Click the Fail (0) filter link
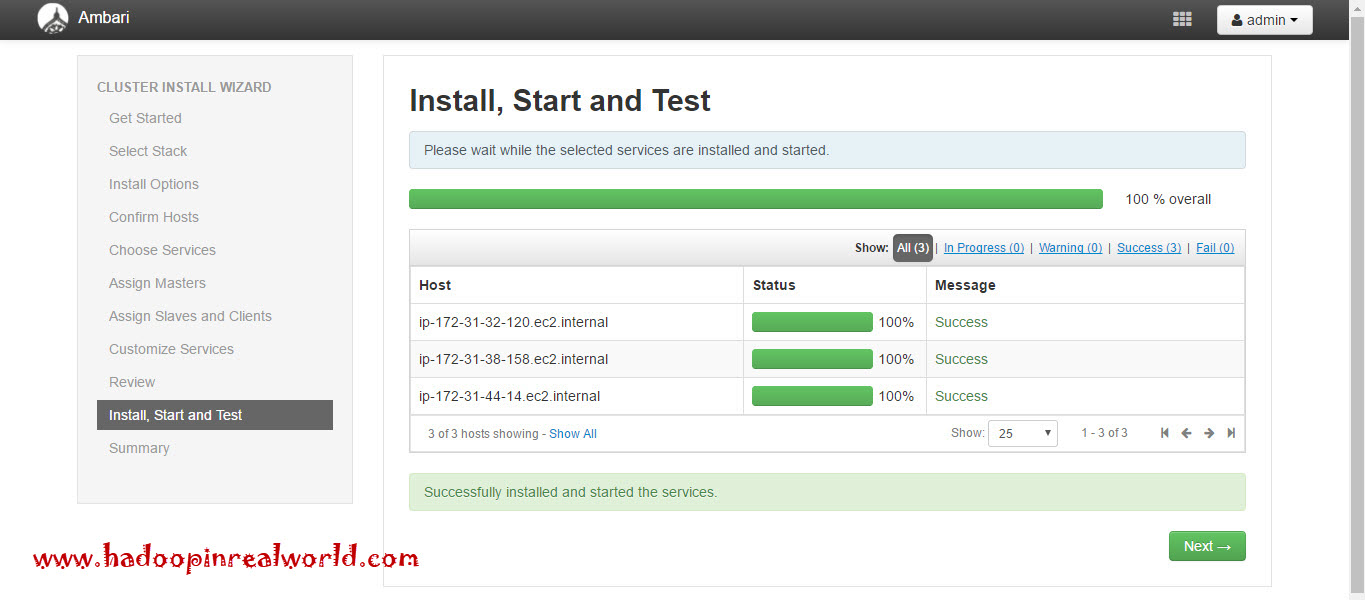1365x600 pixels. coord(1214,247)
